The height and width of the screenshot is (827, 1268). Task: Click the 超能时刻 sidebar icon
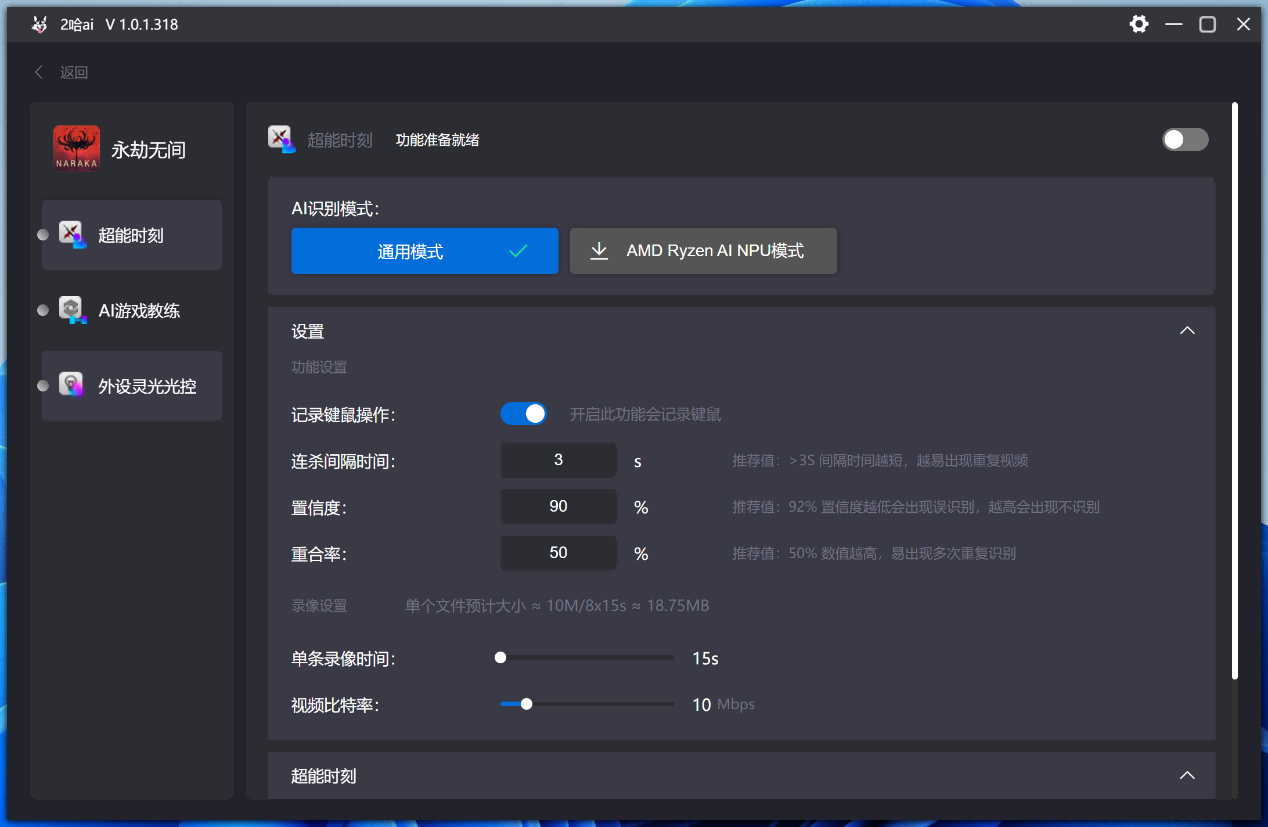click(x=71, y=234)
